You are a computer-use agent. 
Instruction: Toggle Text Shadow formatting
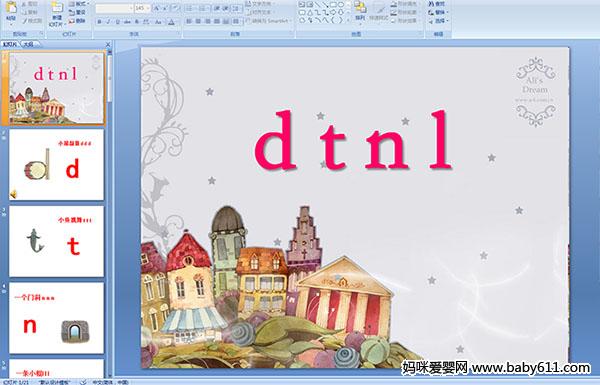click(x=137, y=22)
